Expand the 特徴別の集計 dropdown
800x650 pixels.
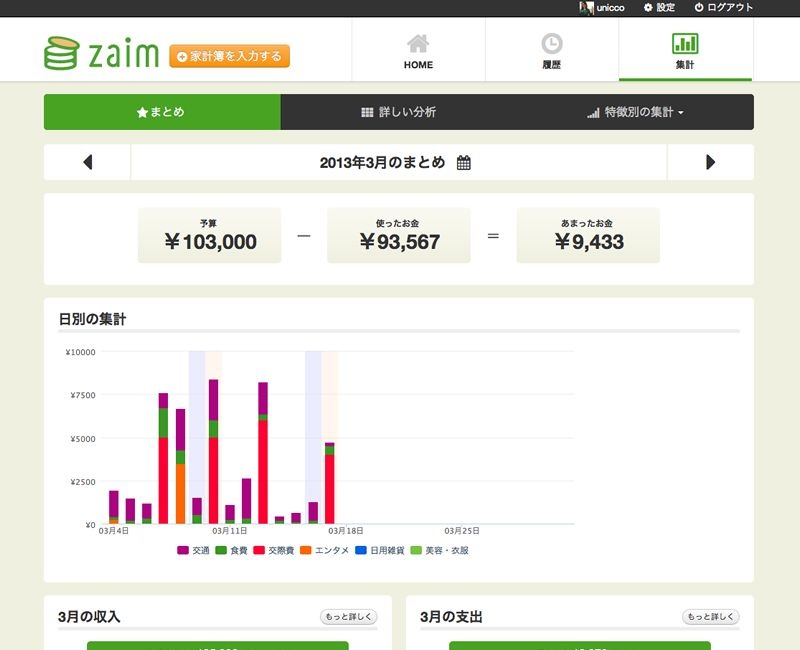(x=635, y=112)
